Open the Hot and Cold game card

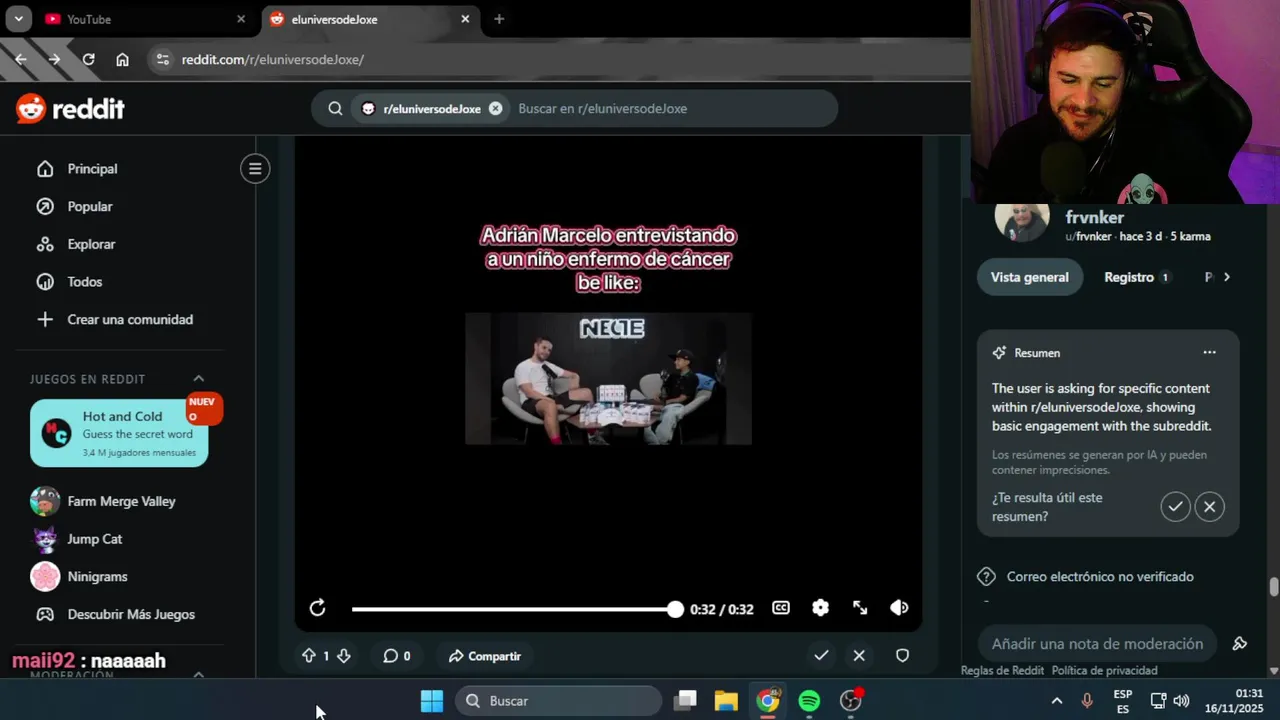point(119,433)
